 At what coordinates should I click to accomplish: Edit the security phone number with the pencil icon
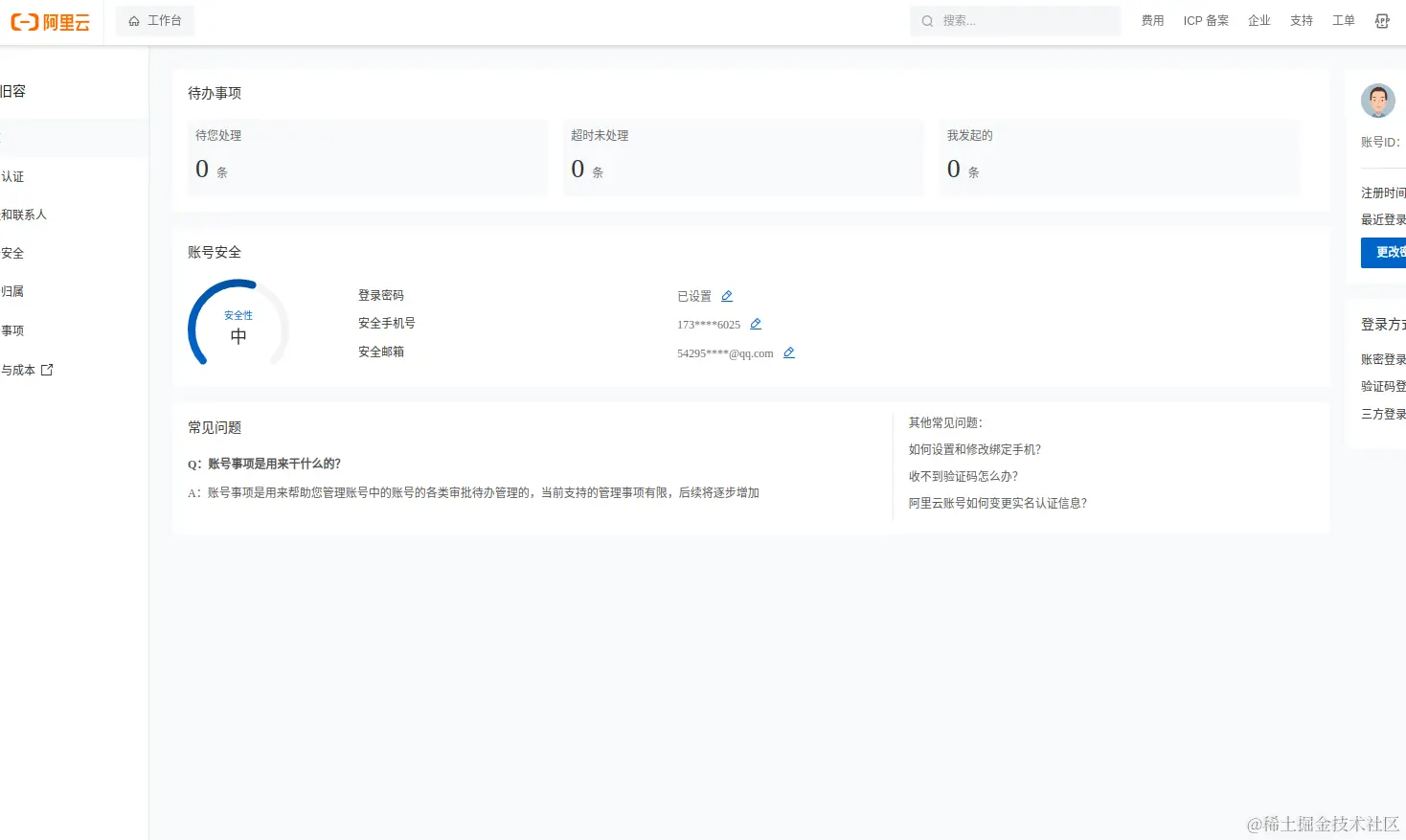click(x=756, y=324)
